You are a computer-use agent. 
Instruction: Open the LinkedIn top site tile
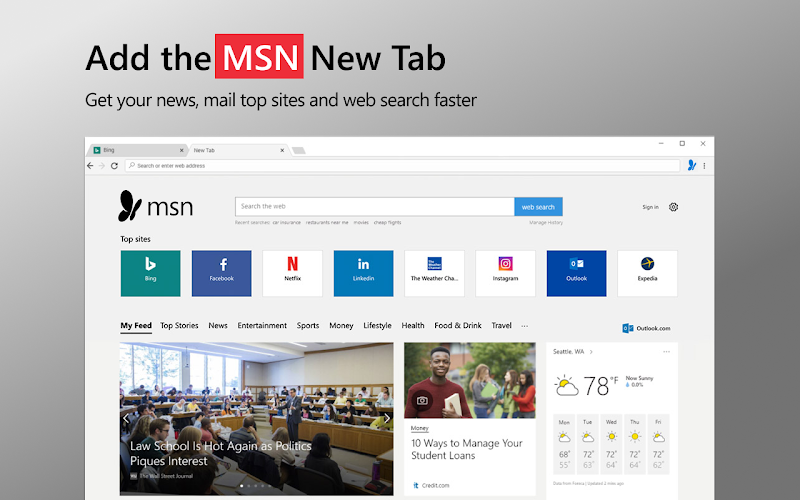363,273
